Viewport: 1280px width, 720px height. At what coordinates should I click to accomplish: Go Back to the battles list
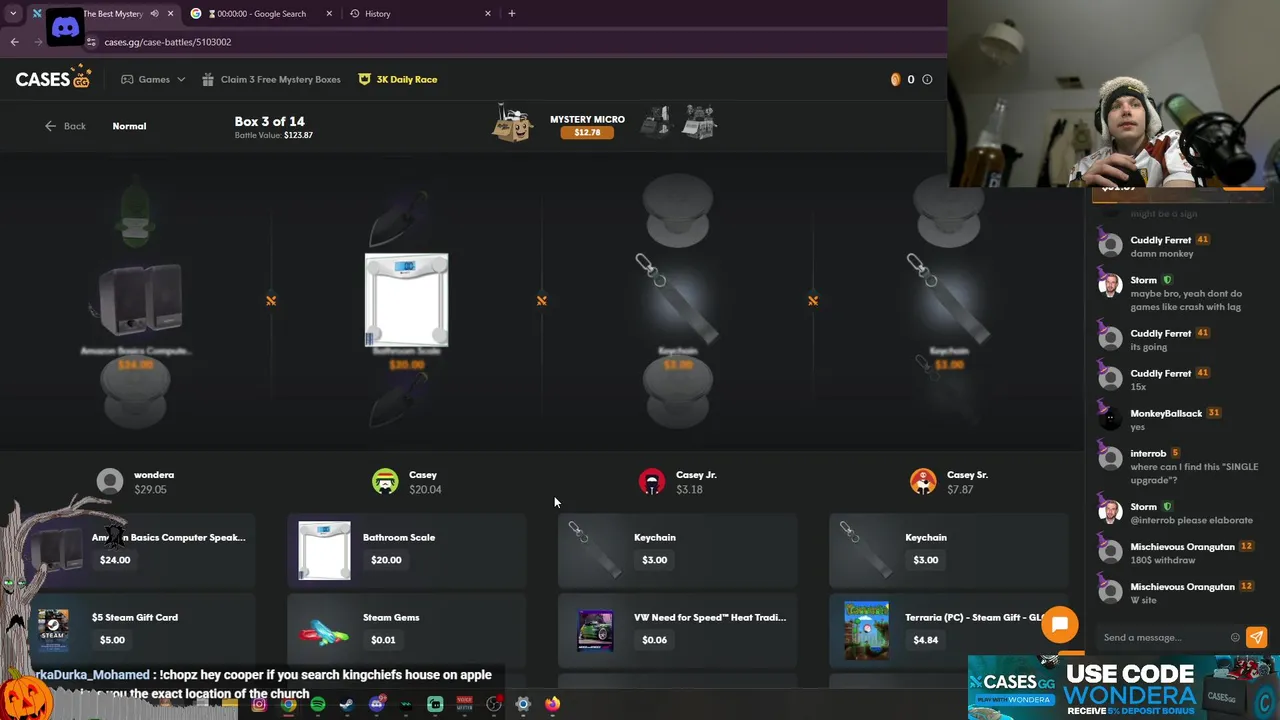click(x=66, y=126)
